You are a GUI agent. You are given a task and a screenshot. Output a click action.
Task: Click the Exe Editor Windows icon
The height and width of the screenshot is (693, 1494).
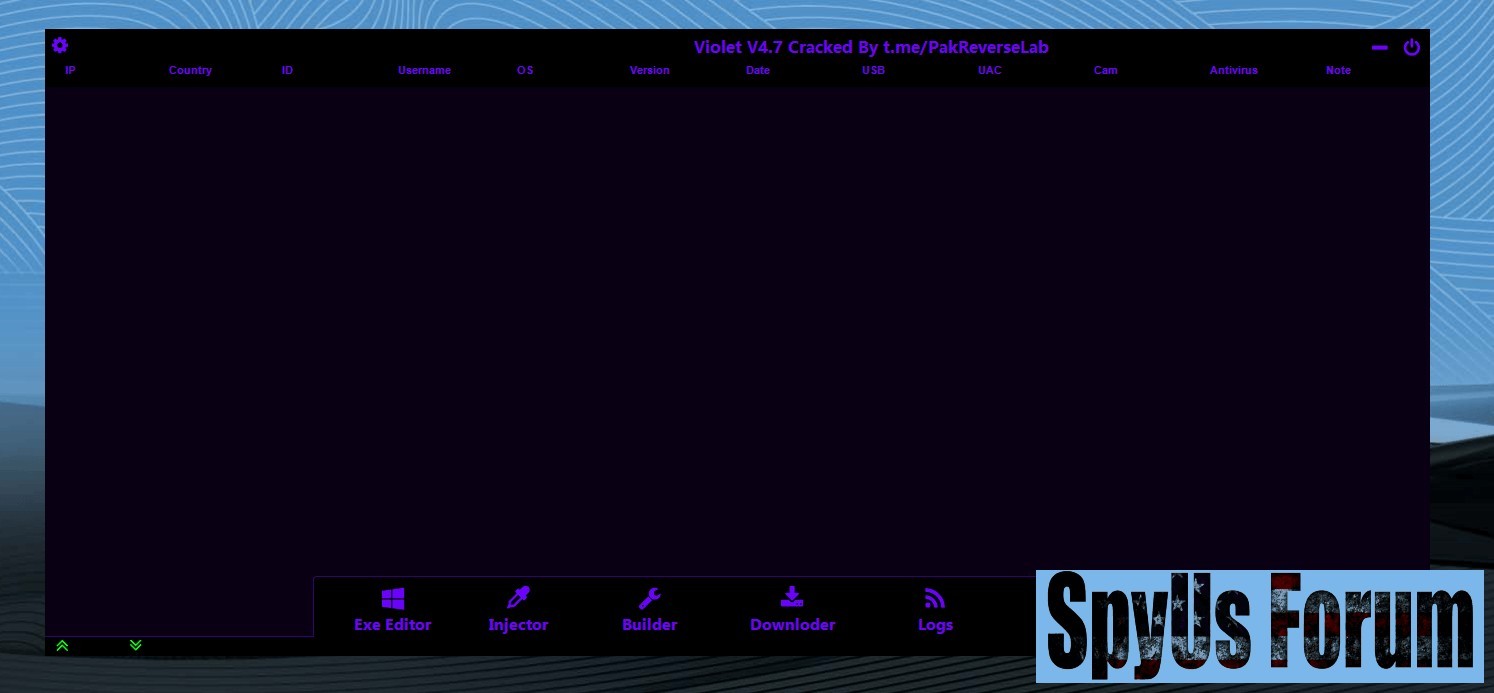point(393,599)
